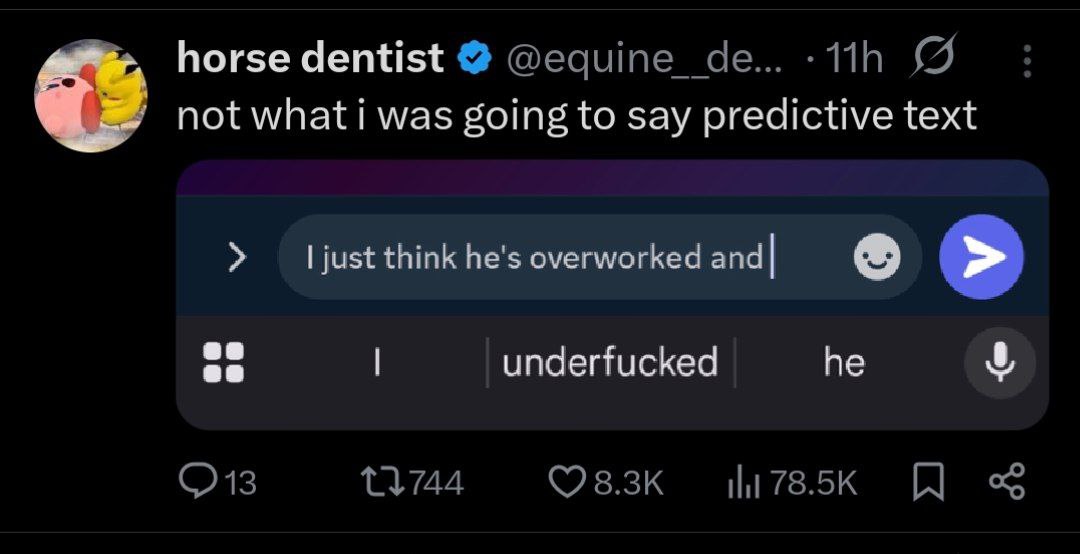Open the emoji smiley picker
Viewport: 1080px width, 554px height.
tap(876, 259)
